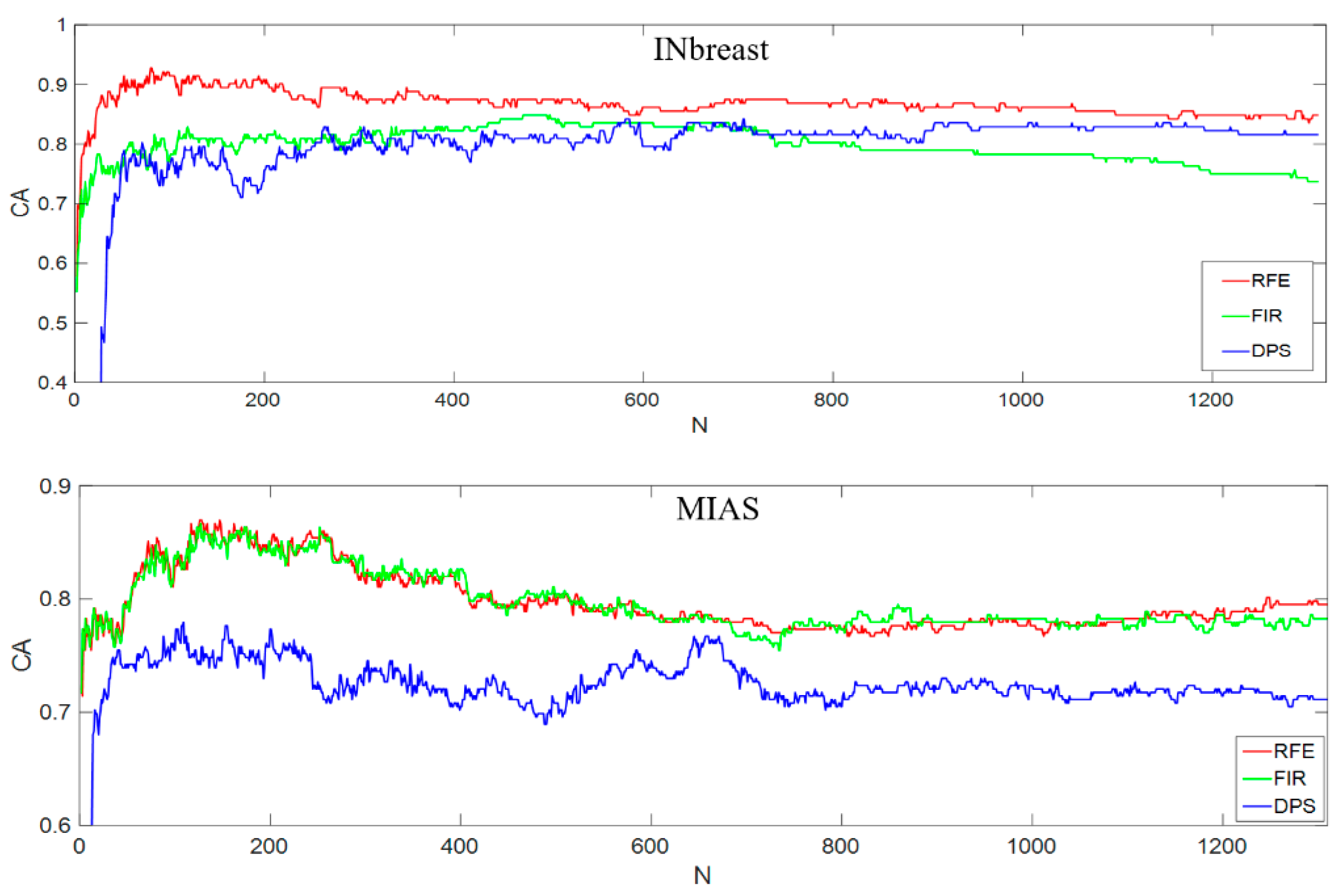
Task: Click the 1200 x-axis tick in INbreast plot
Action: 1210,400
